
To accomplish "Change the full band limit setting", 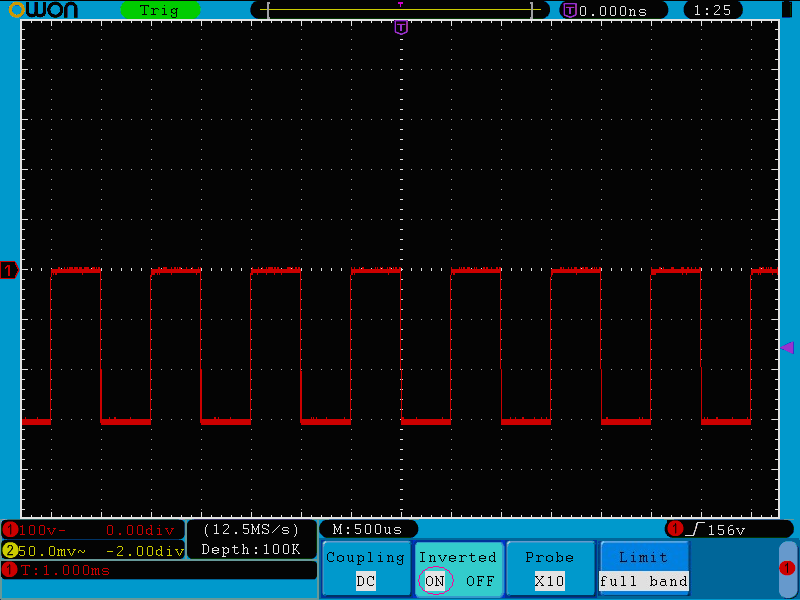I will 644,581.
